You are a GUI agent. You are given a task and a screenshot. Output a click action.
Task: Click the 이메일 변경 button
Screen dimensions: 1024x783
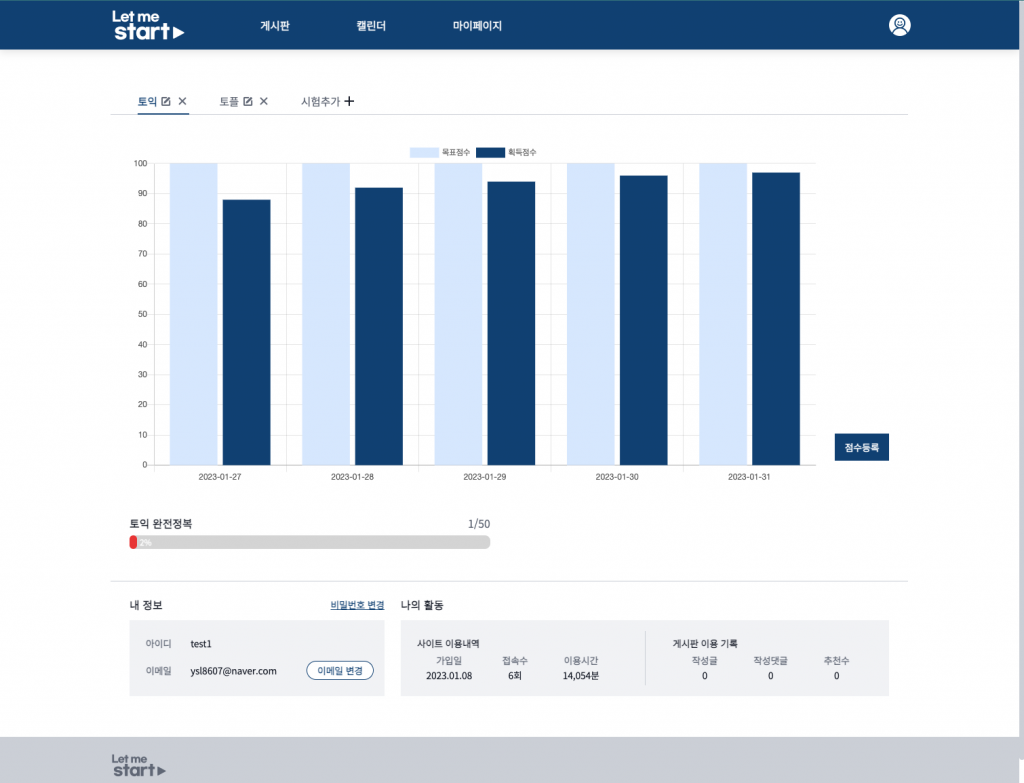click(x=340, y=671)
